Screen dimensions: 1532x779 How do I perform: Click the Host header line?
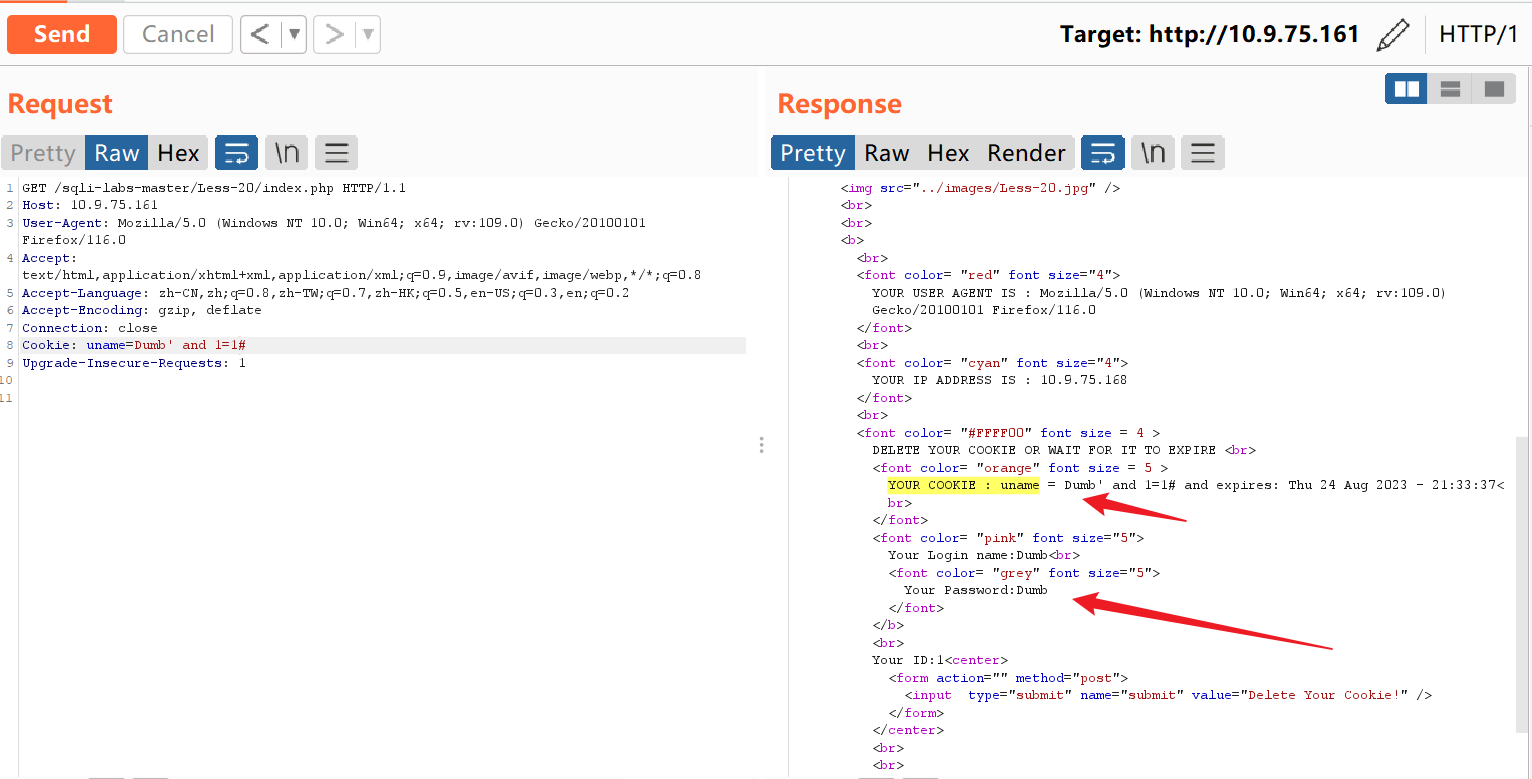[90, 205]
